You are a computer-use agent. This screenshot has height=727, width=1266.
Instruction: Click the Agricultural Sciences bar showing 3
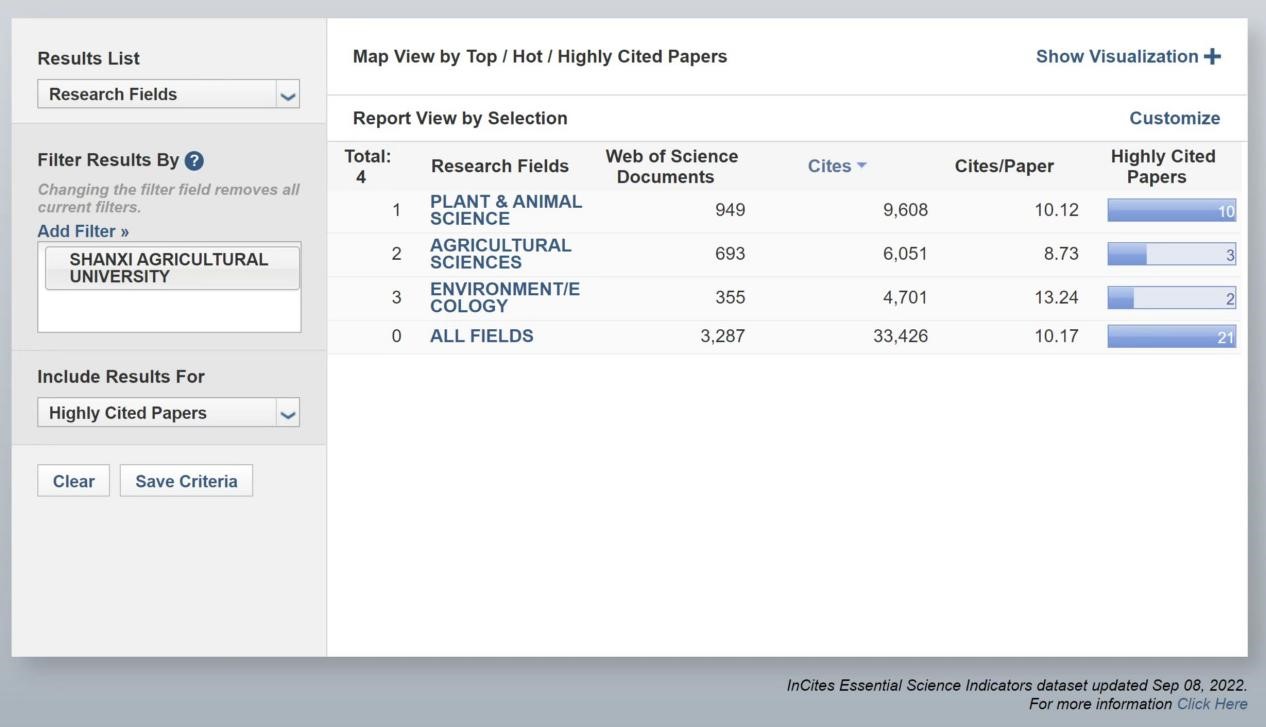pyautogui.click(x=1172, y=254)
